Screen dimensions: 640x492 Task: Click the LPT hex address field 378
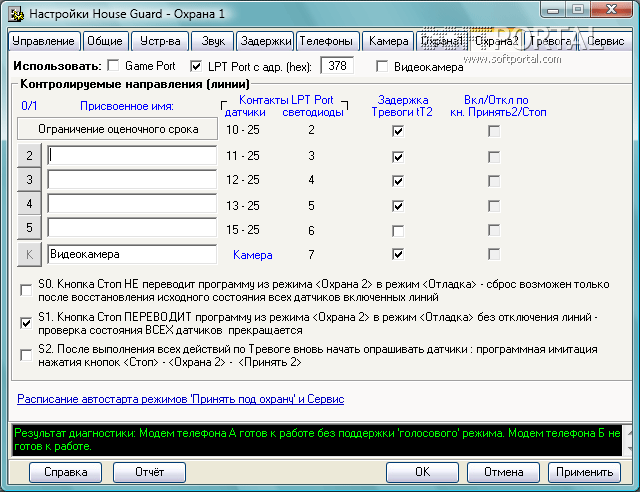[337, 66]
